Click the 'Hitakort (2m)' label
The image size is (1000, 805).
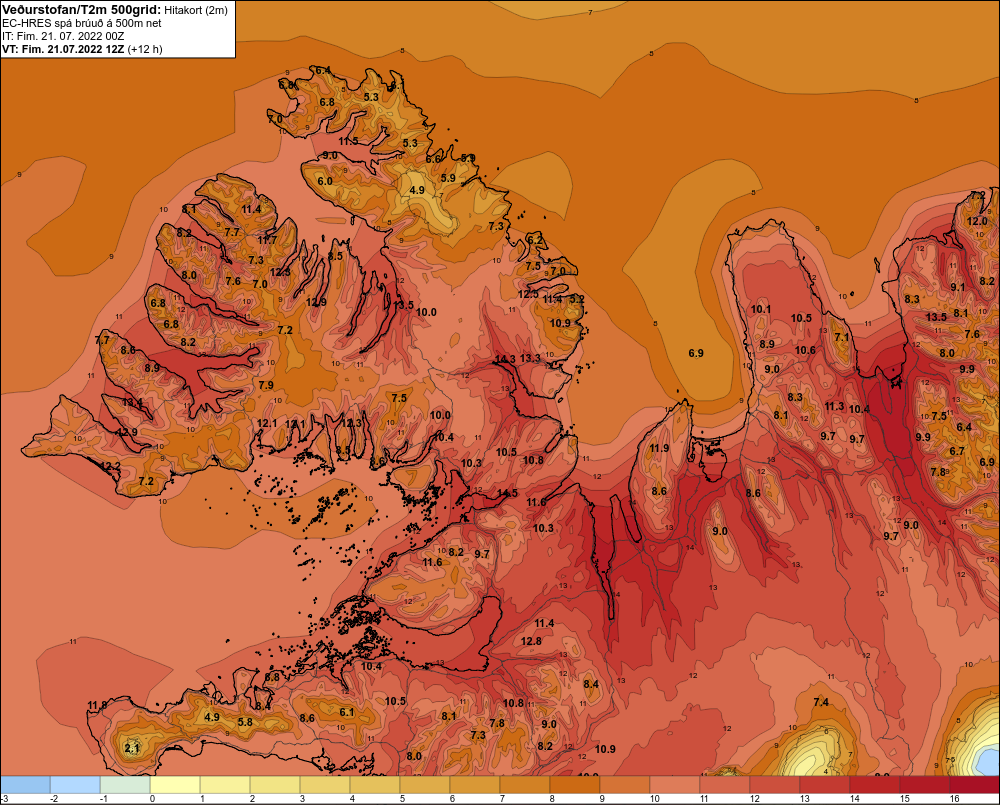(196, 10)
